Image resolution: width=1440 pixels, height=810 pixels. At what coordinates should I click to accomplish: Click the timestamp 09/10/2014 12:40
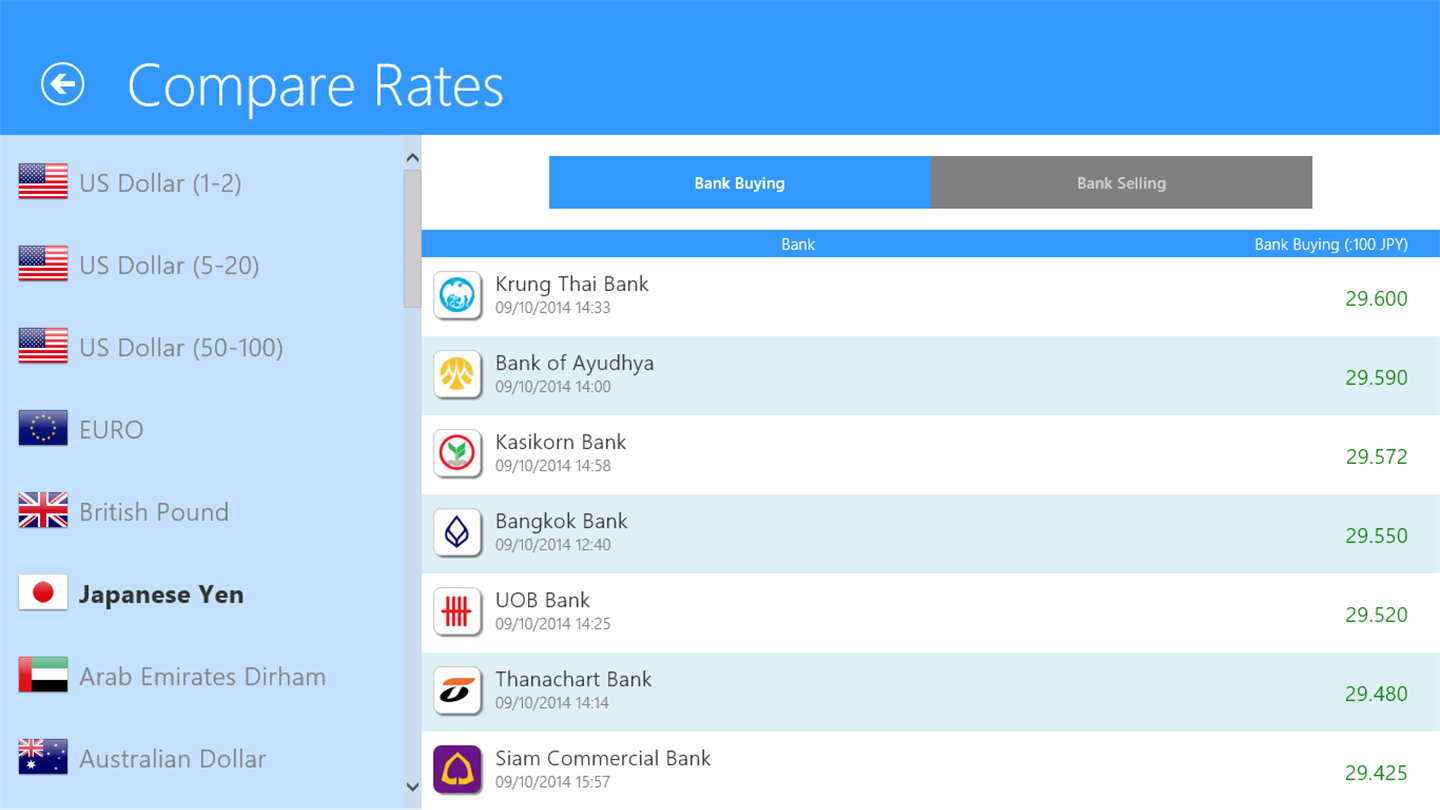tap(553, 545)
